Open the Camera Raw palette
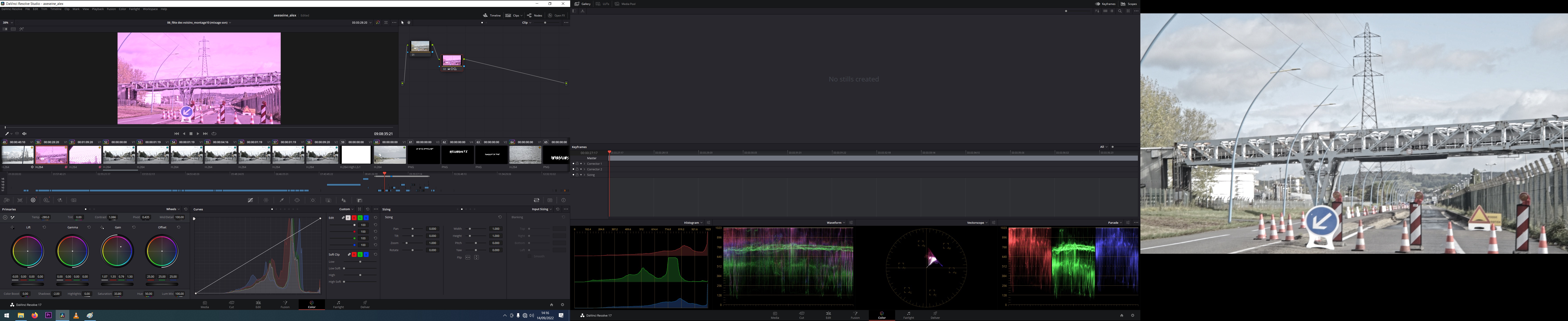The width and height of the screenshot is (1568, 321). tap(7, 200)
